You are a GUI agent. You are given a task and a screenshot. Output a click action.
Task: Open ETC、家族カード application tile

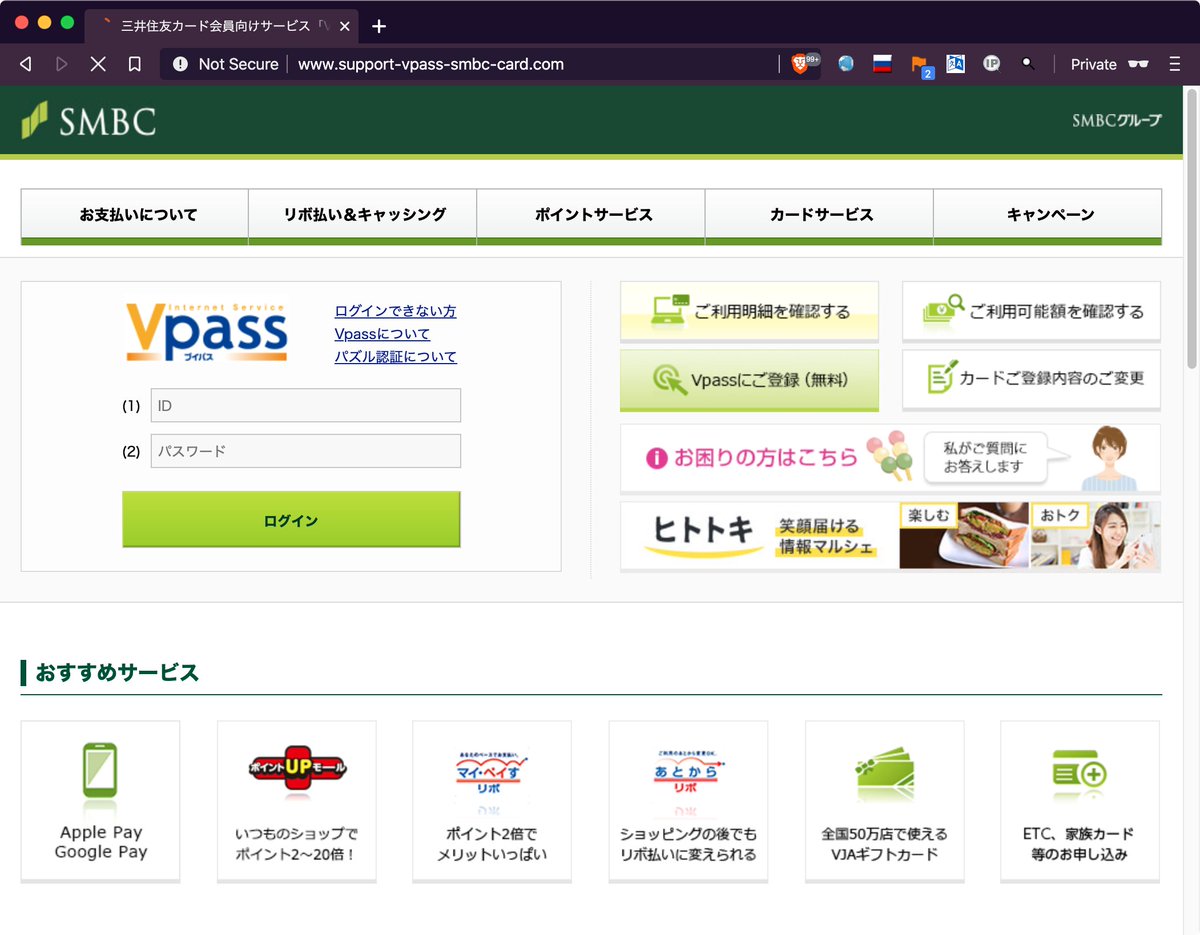click(x=1080, y=802)
